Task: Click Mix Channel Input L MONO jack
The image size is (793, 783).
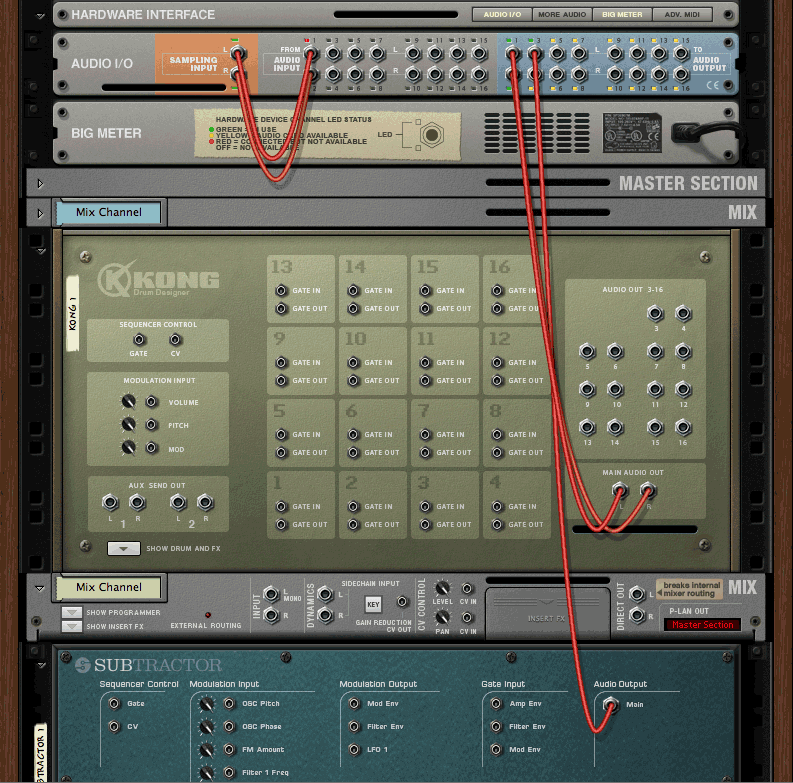Action: pyautogui.click(x=271, y=594)
